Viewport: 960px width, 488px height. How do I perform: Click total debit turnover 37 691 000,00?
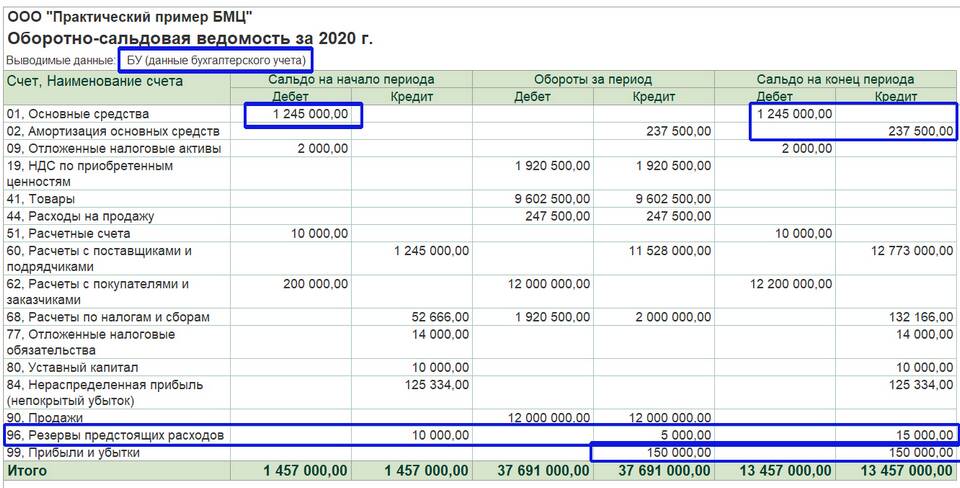pyautogui.click(x=544, y=471)
